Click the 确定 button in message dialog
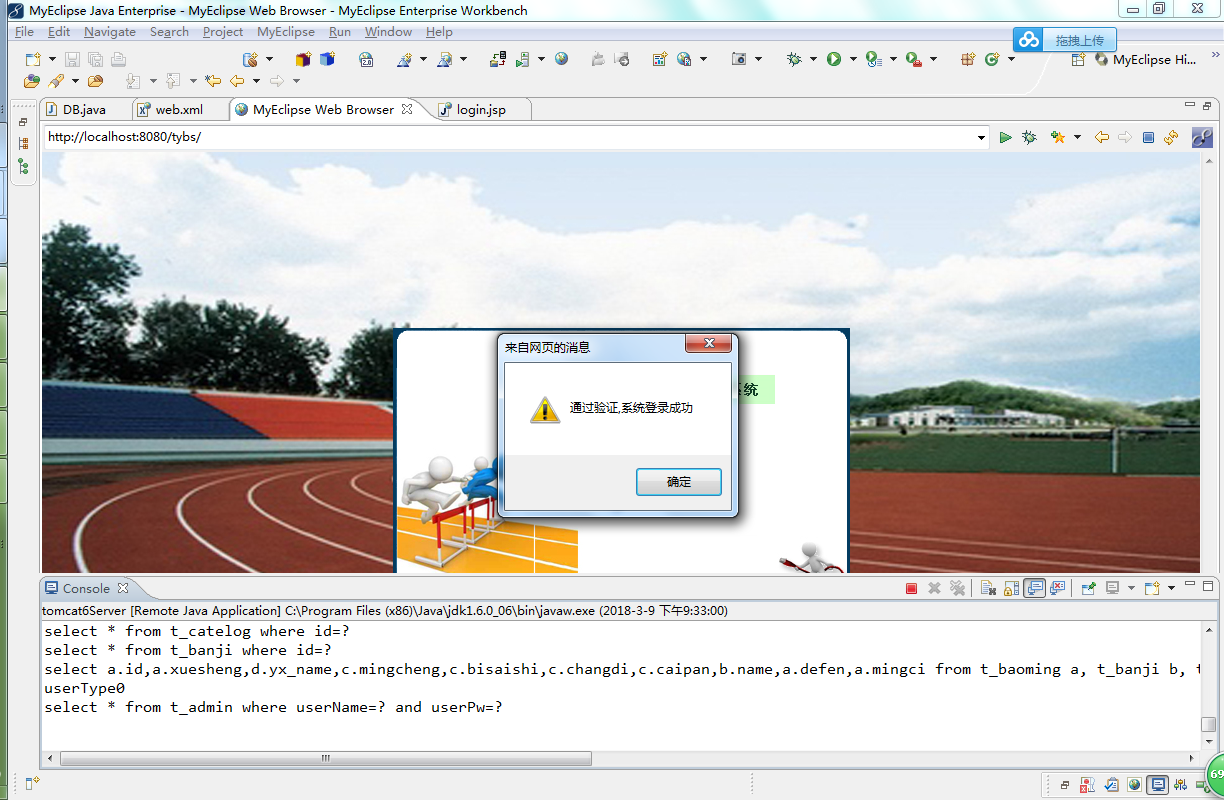The height and width of the screenshot is (800, 1224). 679,482
